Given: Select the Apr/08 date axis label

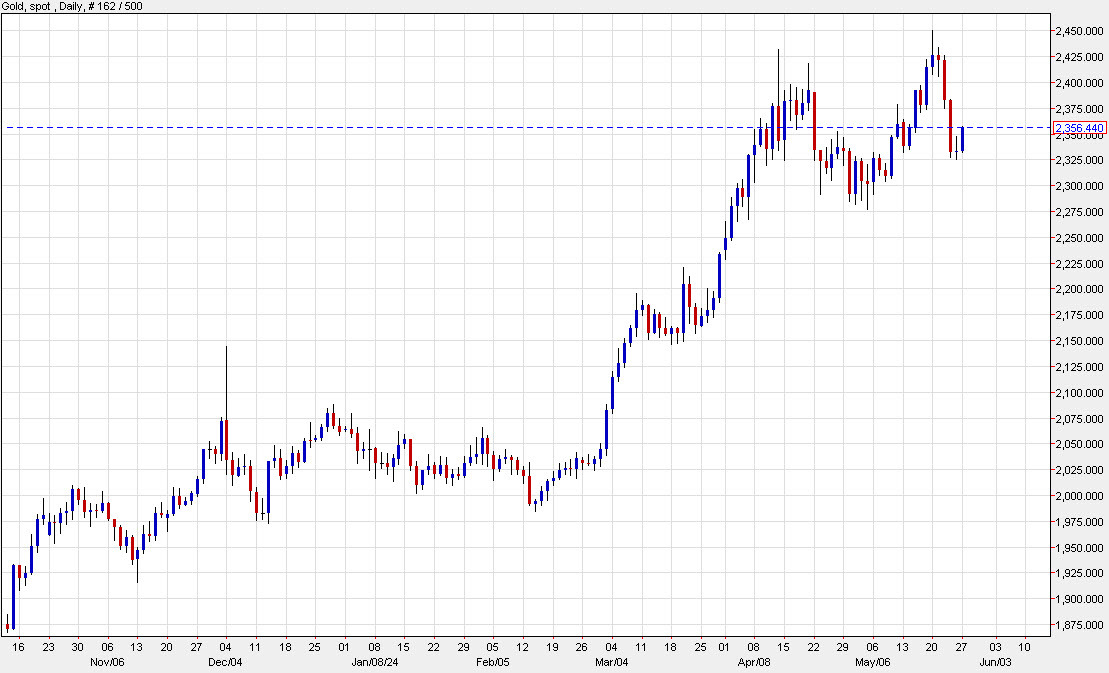Looking at the screenshot, I should [756, 661].
